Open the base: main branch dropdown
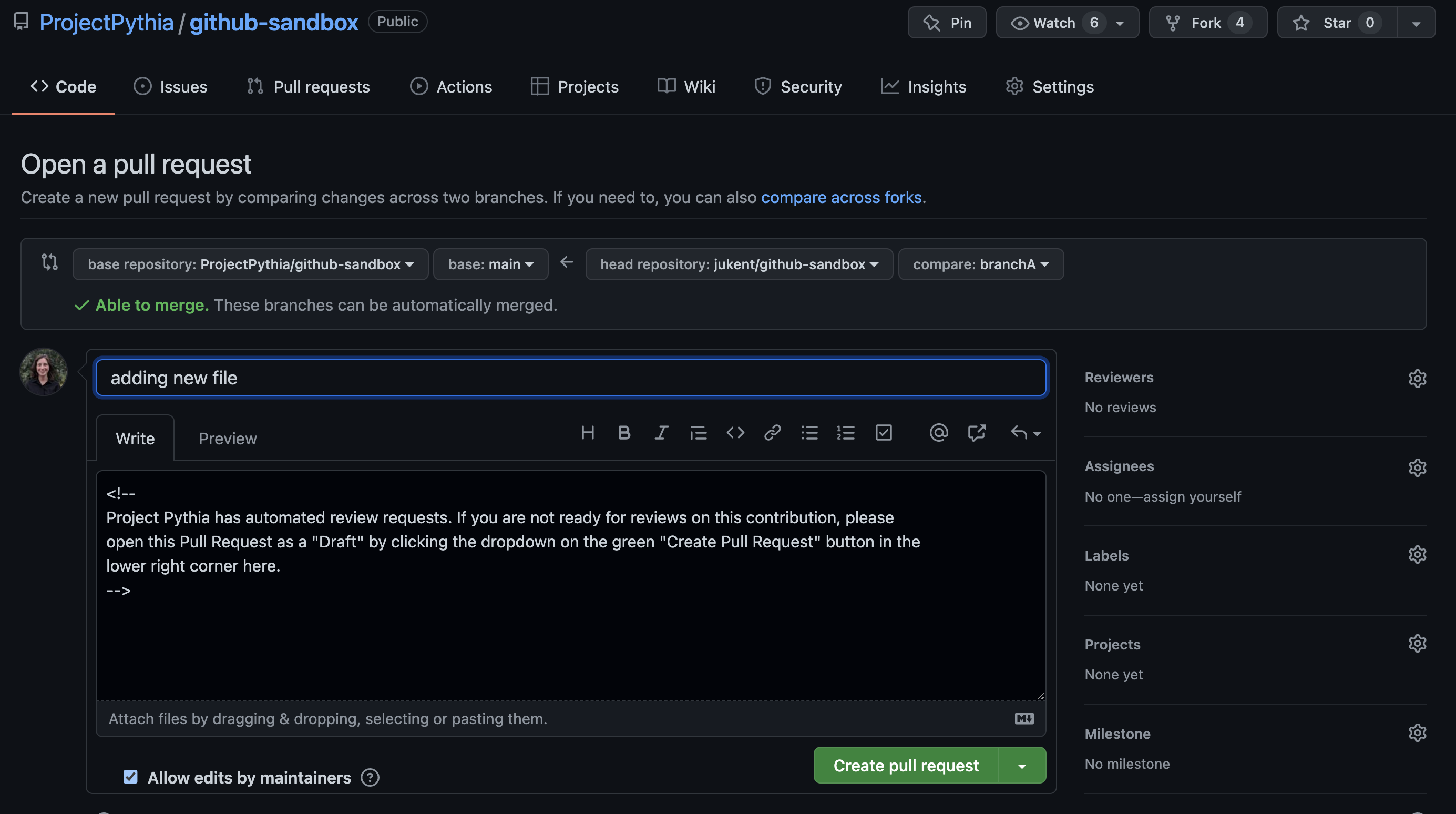Viewport: 1456px width, 814px height. click(490, 264)
